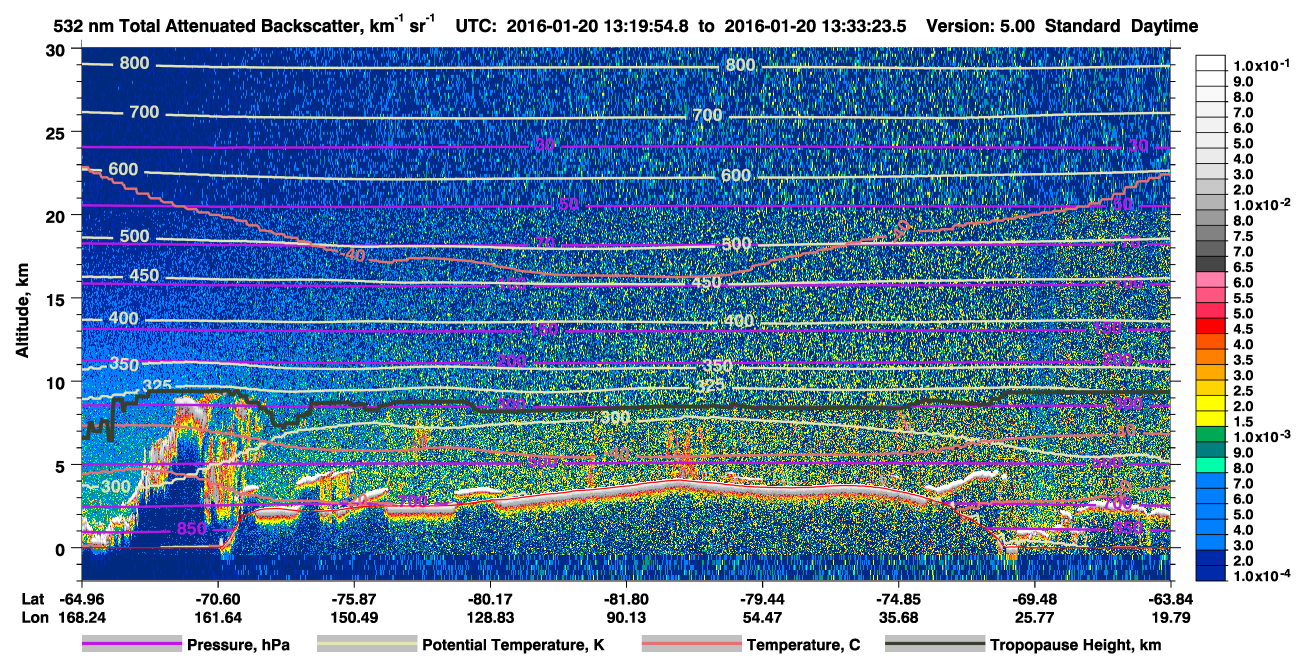Click the 'Lat' row label
The width and height of the screenshot is (1300, 667).
(33, 598)
